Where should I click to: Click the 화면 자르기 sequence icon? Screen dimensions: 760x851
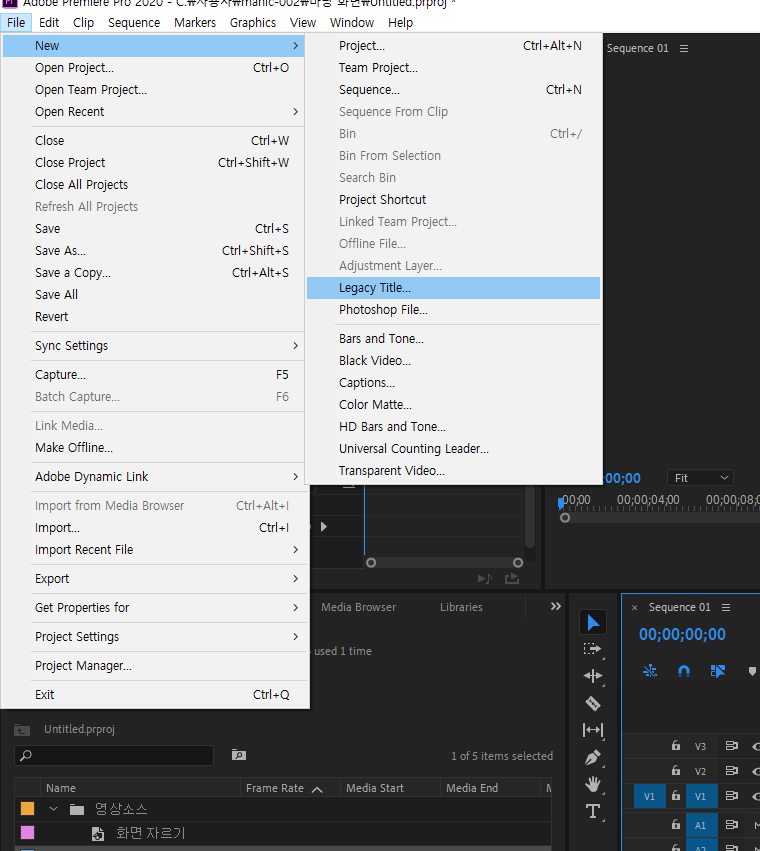98,834
